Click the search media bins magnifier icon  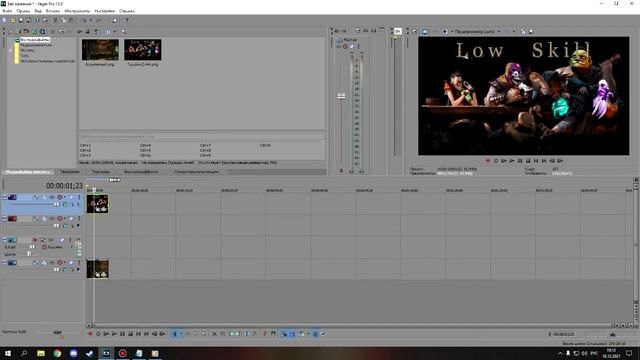(x=123, y=31)
